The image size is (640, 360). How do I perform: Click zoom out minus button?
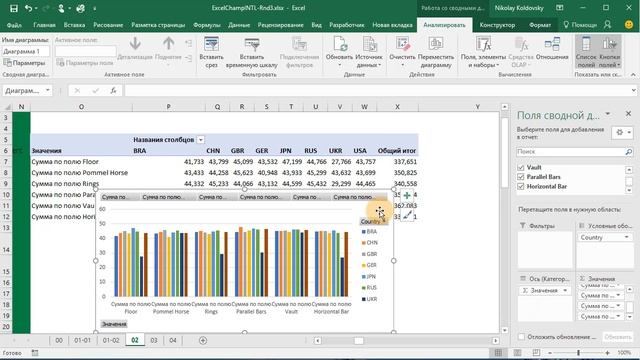(x=550, y=353)
